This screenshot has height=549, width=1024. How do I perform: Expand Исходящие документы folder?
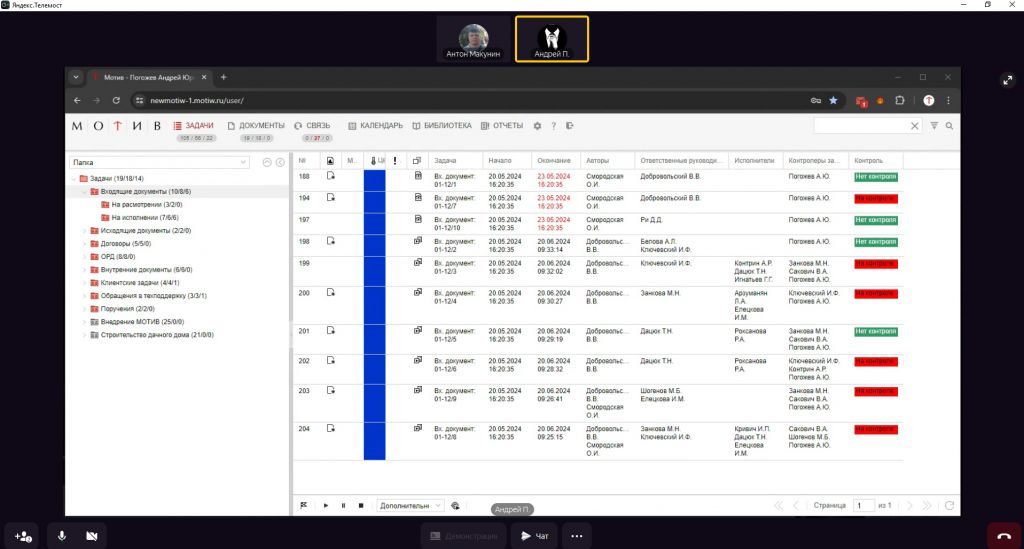click(84, 230)
